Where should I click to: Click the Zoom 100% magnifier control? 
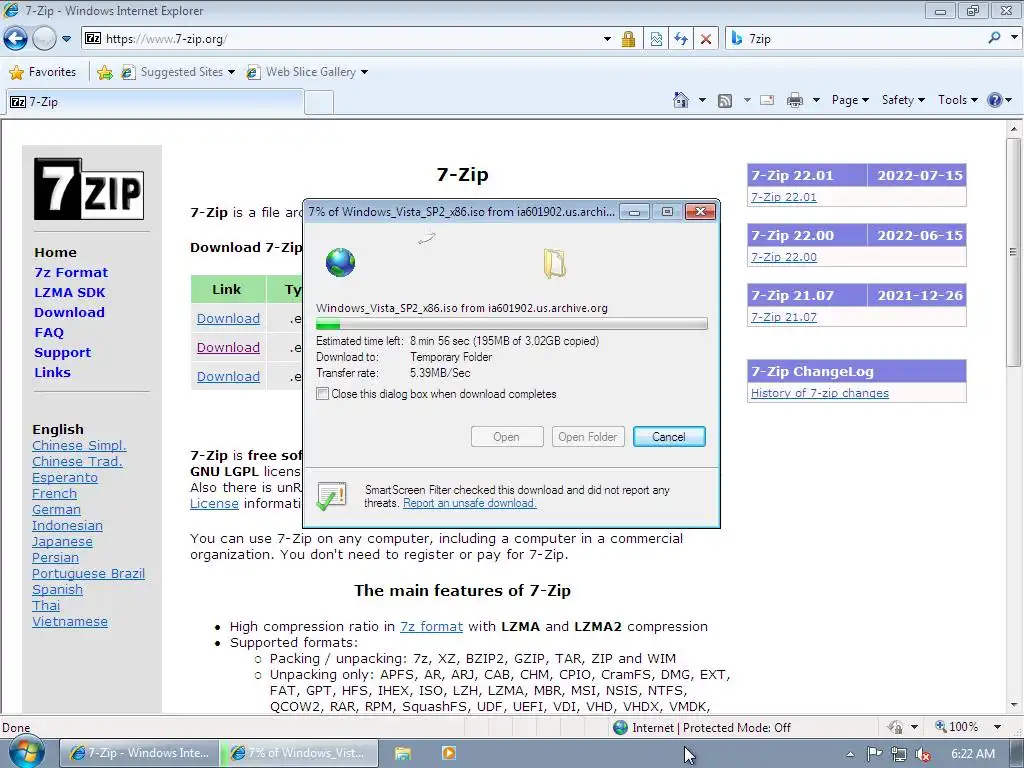coord(956,727)
